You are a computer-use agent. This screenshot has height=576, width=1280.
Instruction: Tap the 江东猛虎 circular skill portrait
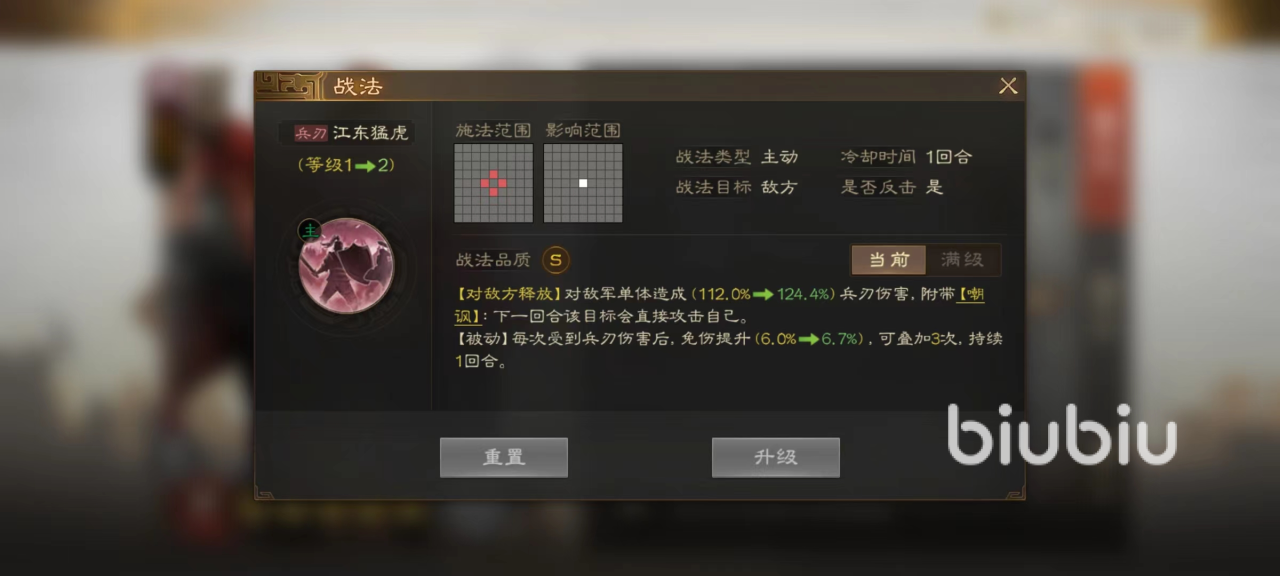[x=346, y=266]
